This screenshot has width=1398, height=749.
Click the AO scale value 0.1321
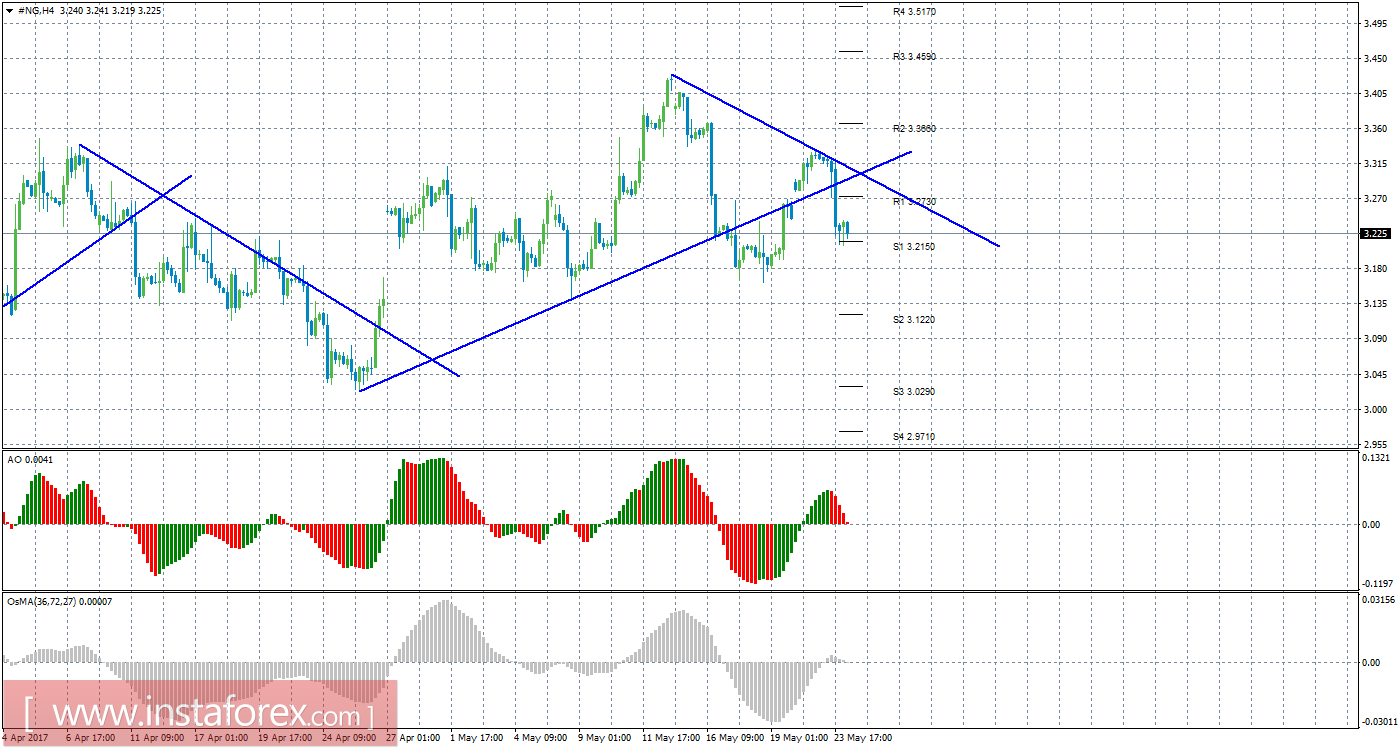pos(1376,458)
